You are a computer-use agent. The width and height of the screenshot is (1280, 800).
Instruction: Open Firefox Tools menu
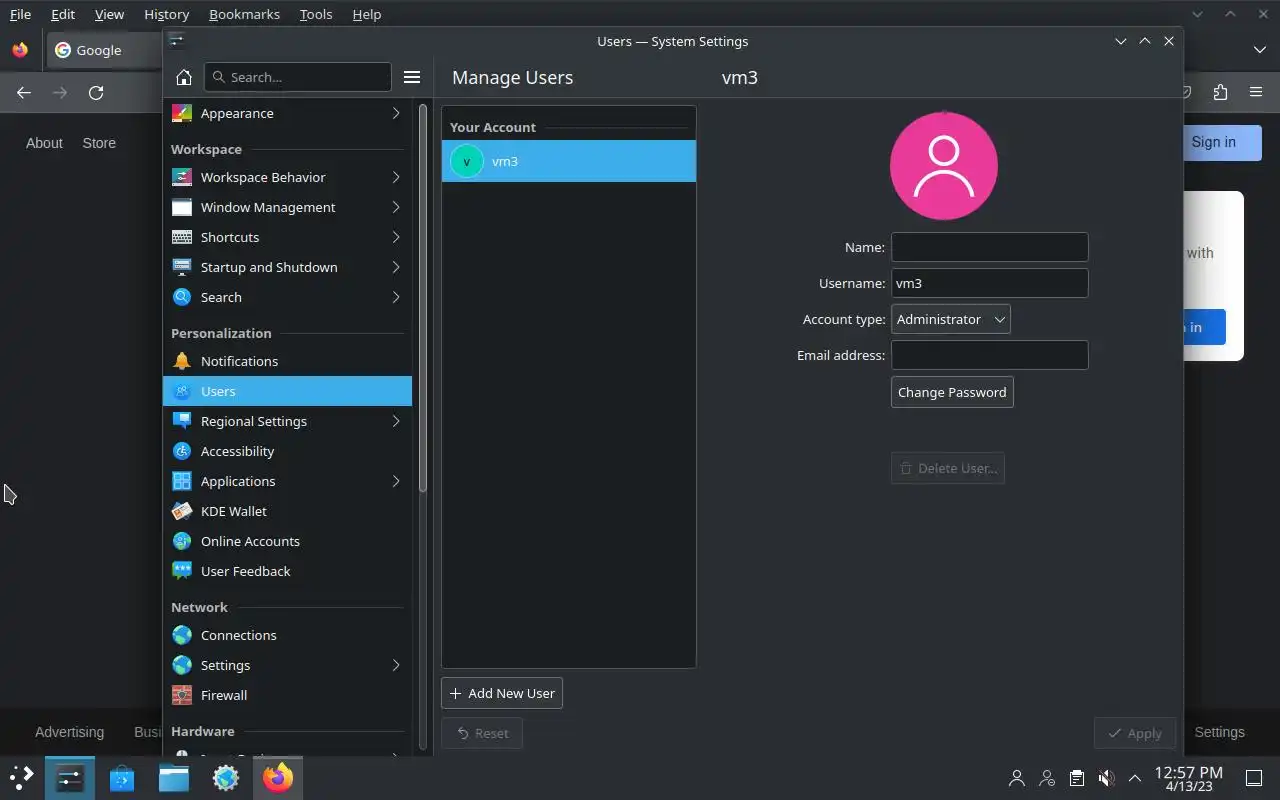coord(316,14)
